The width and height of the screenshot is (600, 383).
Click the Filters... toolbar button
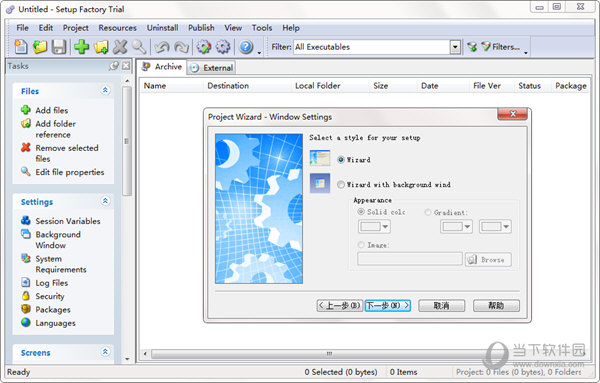[500, 47]
